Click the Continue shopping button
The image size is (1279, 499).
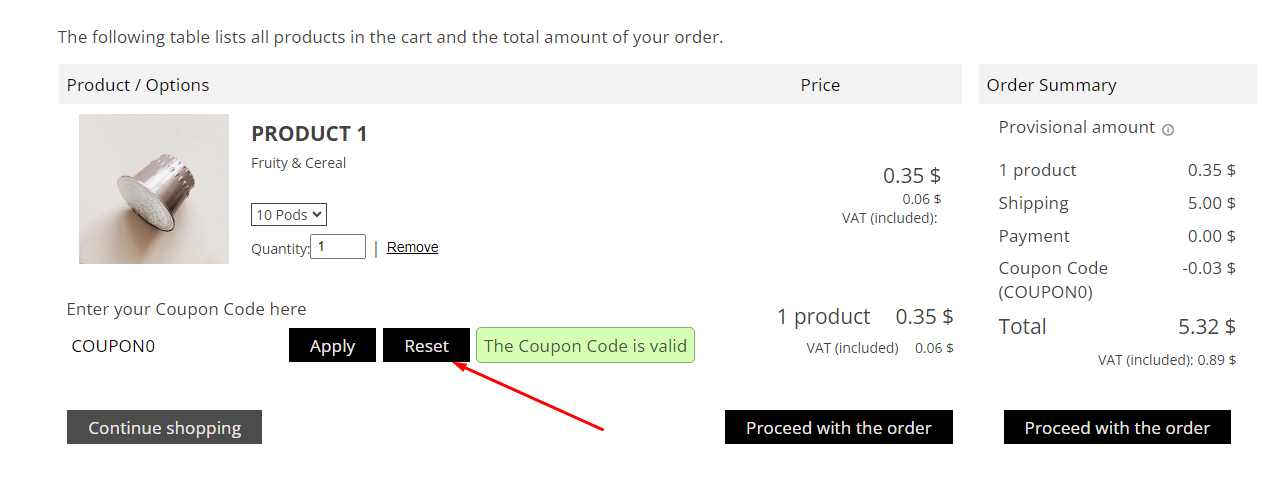(164, 428)
